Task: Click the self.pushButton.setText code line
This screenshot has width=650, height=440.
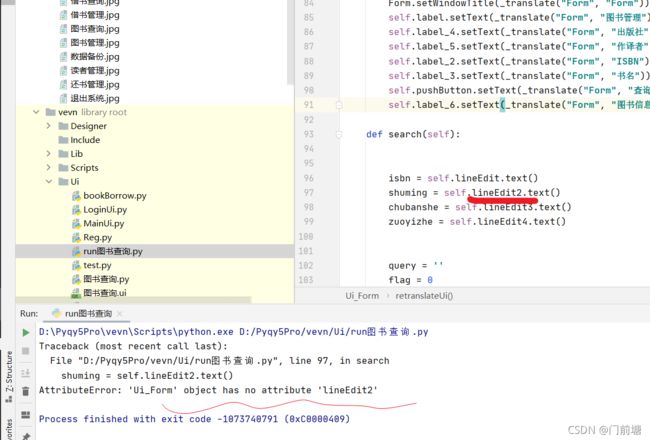Action: click(519, 90)
